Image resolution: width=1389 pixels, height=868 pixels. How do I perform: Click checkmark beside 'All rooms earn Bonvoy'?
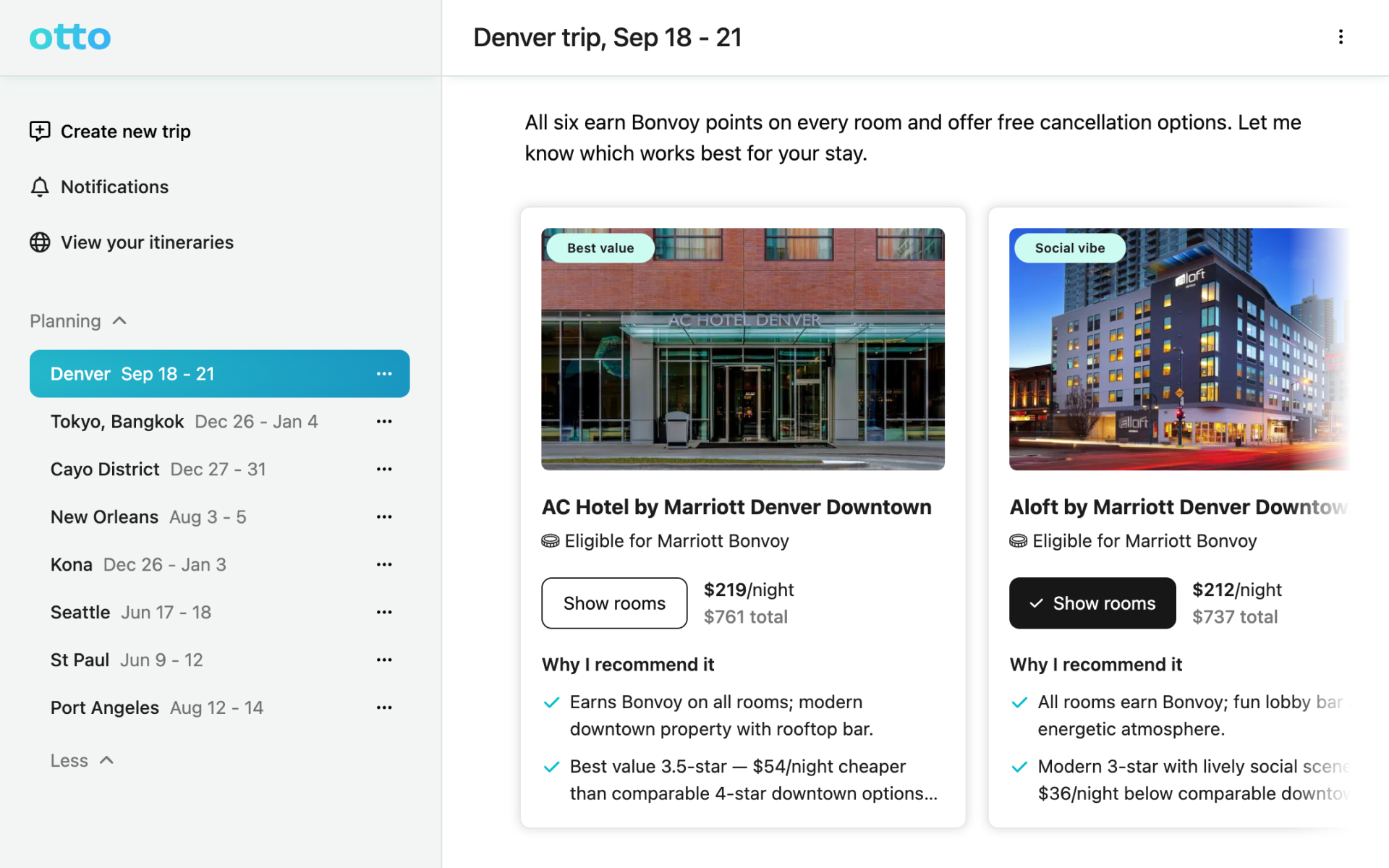coord(1019,702)
